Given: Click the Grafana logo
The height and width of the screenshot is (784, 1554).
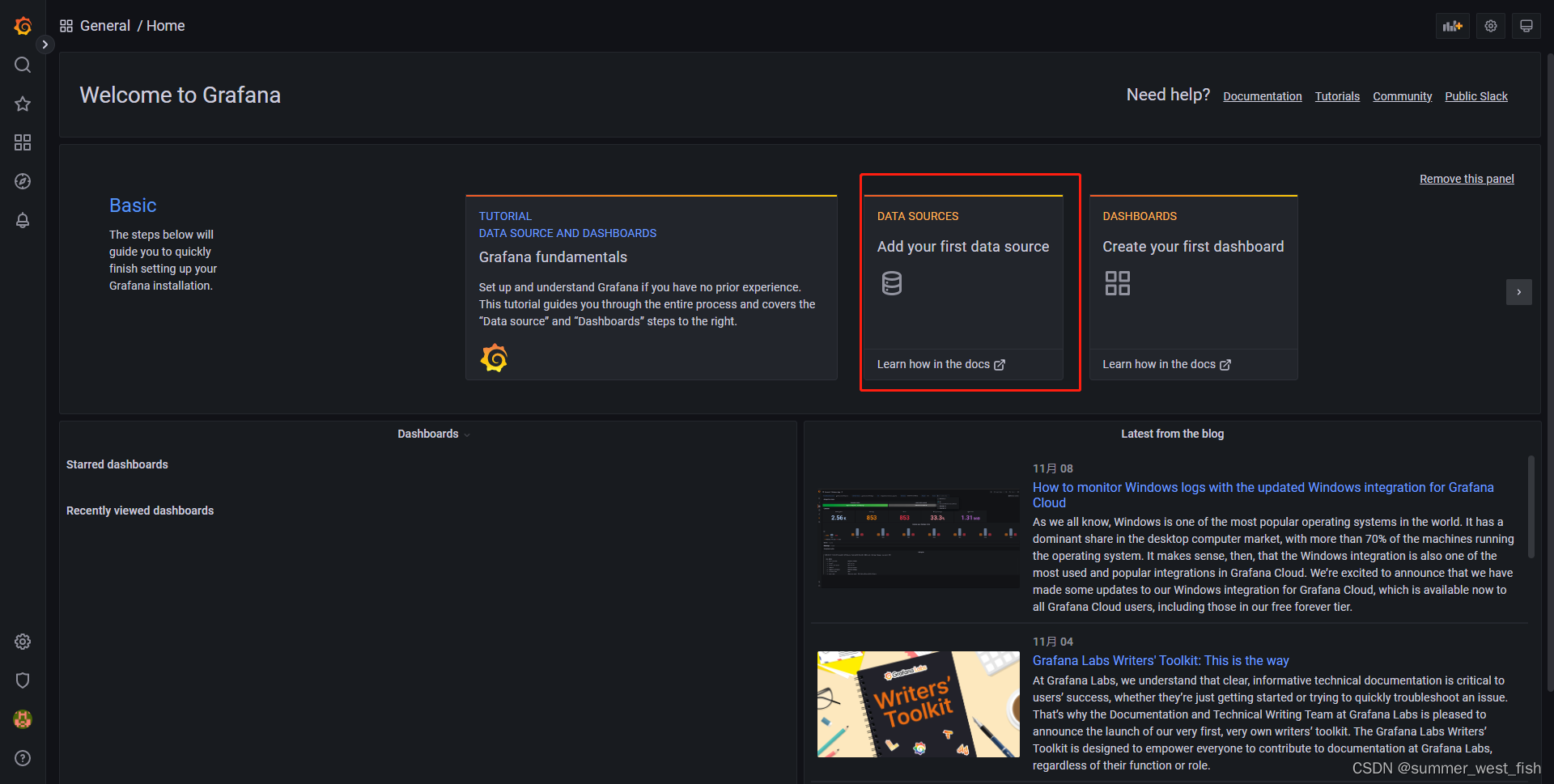Looking at the screenshot, I should 23,25.
